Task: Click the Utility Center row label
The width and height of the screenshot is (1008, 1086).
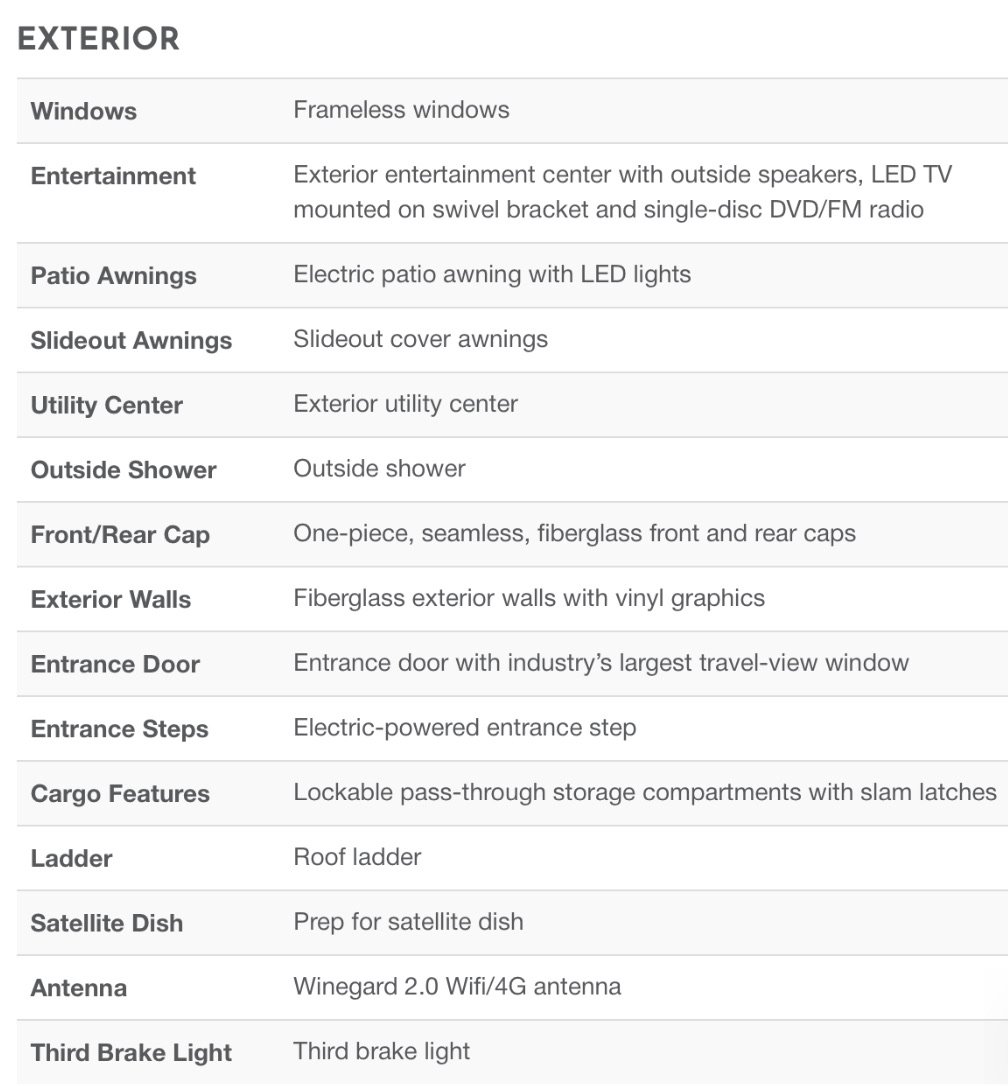Action: [x=107, y=406]
